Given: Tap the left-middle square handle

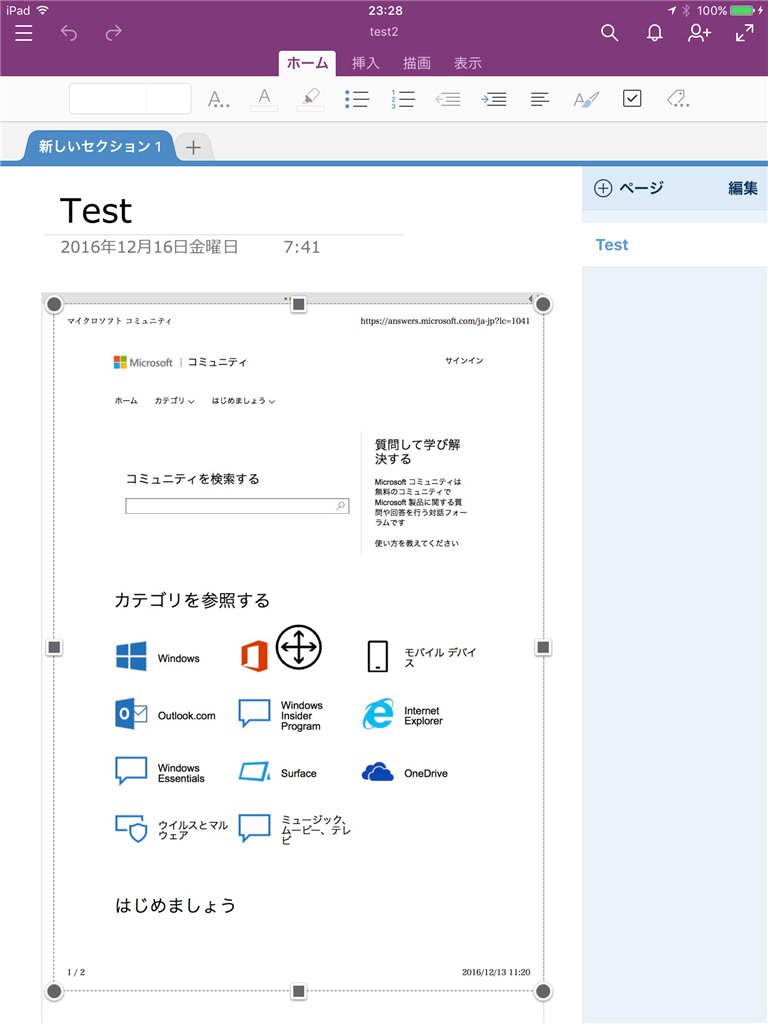Looking at the screenshot, I should click(x=54, y=647).
